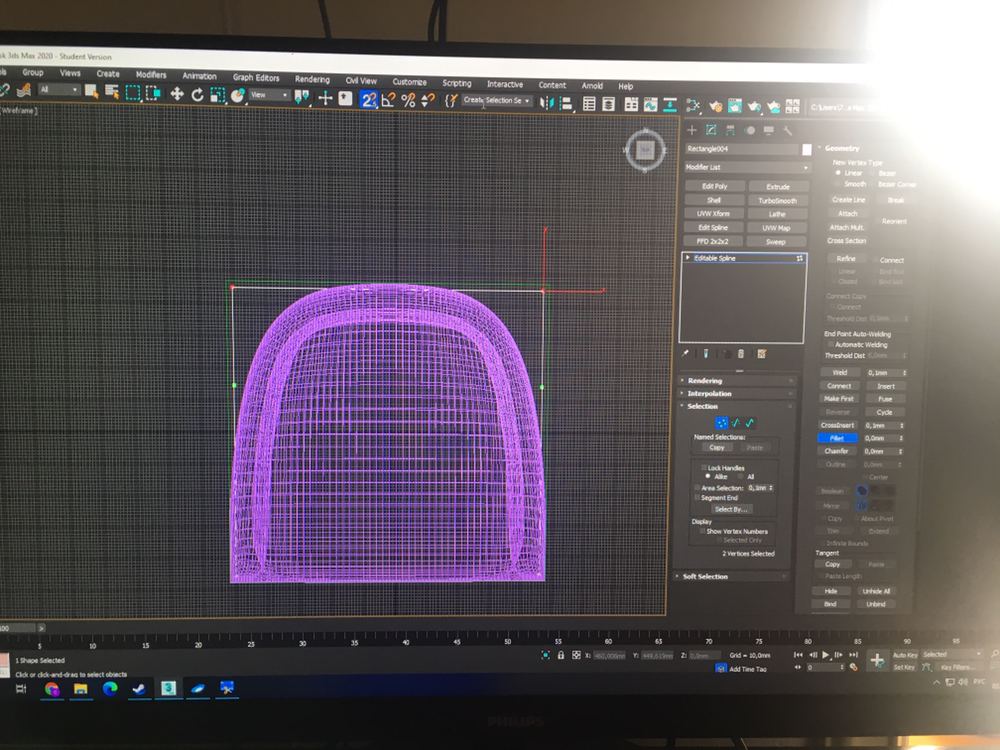
Task: Activate Segment sub-object selection icon
Action: (x=736, y=423)
